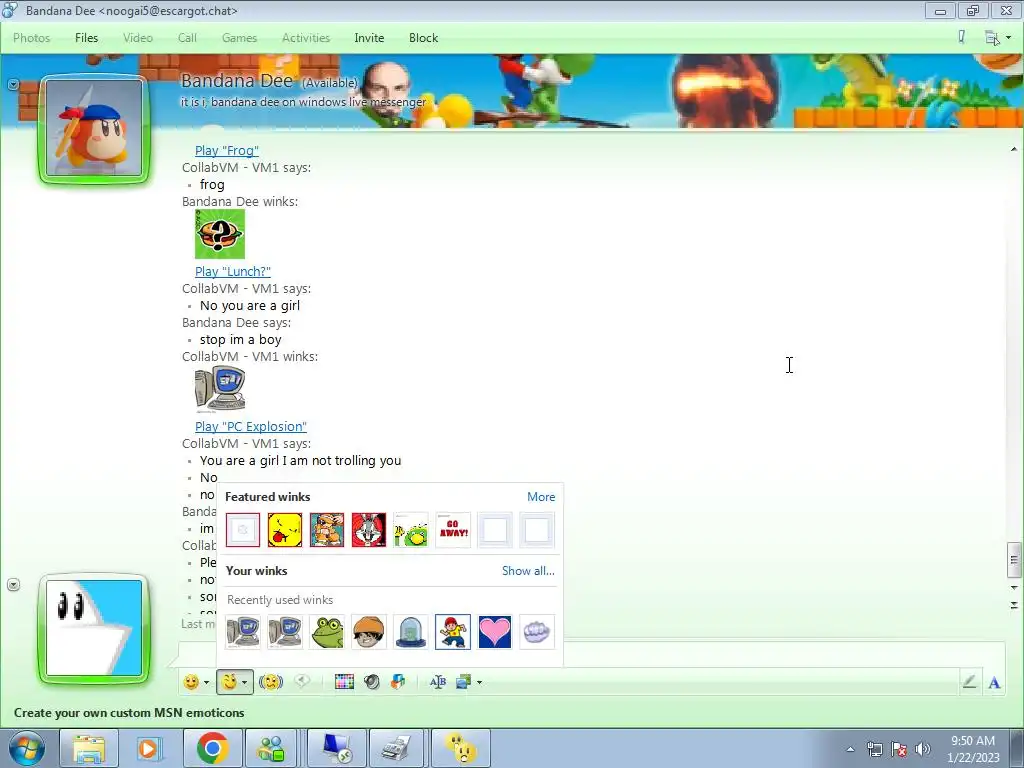The height and width of the screenshot is (768, 1024).
Task: Click Create your own custom MSN emoticons
Action: (x=129, y=712)
